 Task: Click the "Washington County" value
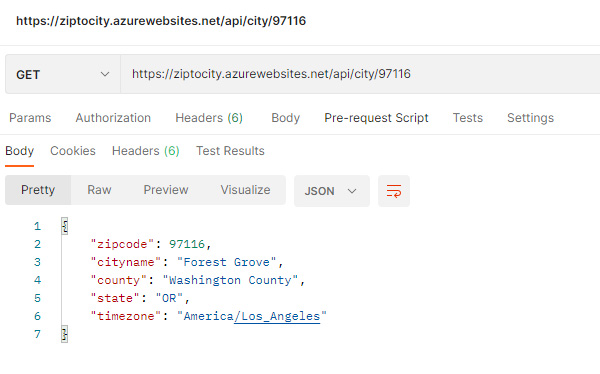point(230,280)
